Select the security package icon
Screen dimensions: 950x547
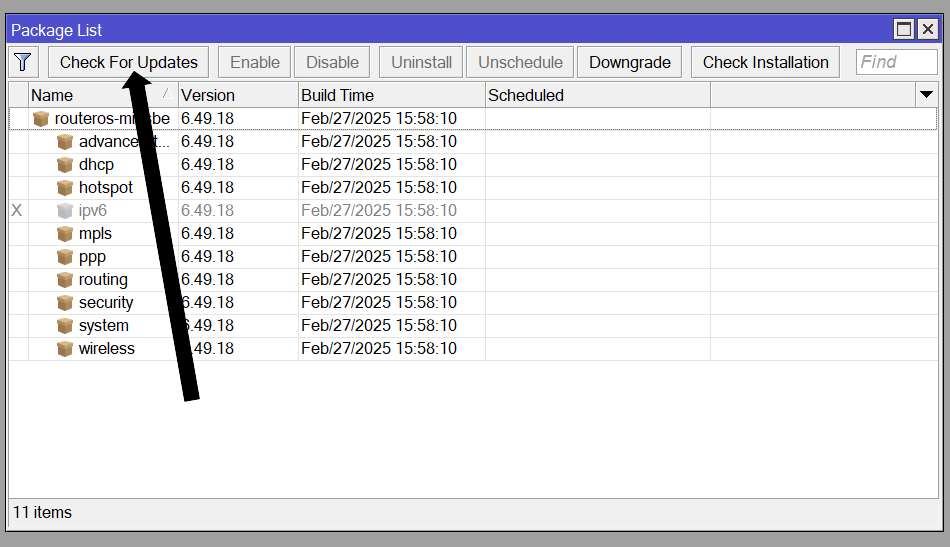[x=65, y=303]
